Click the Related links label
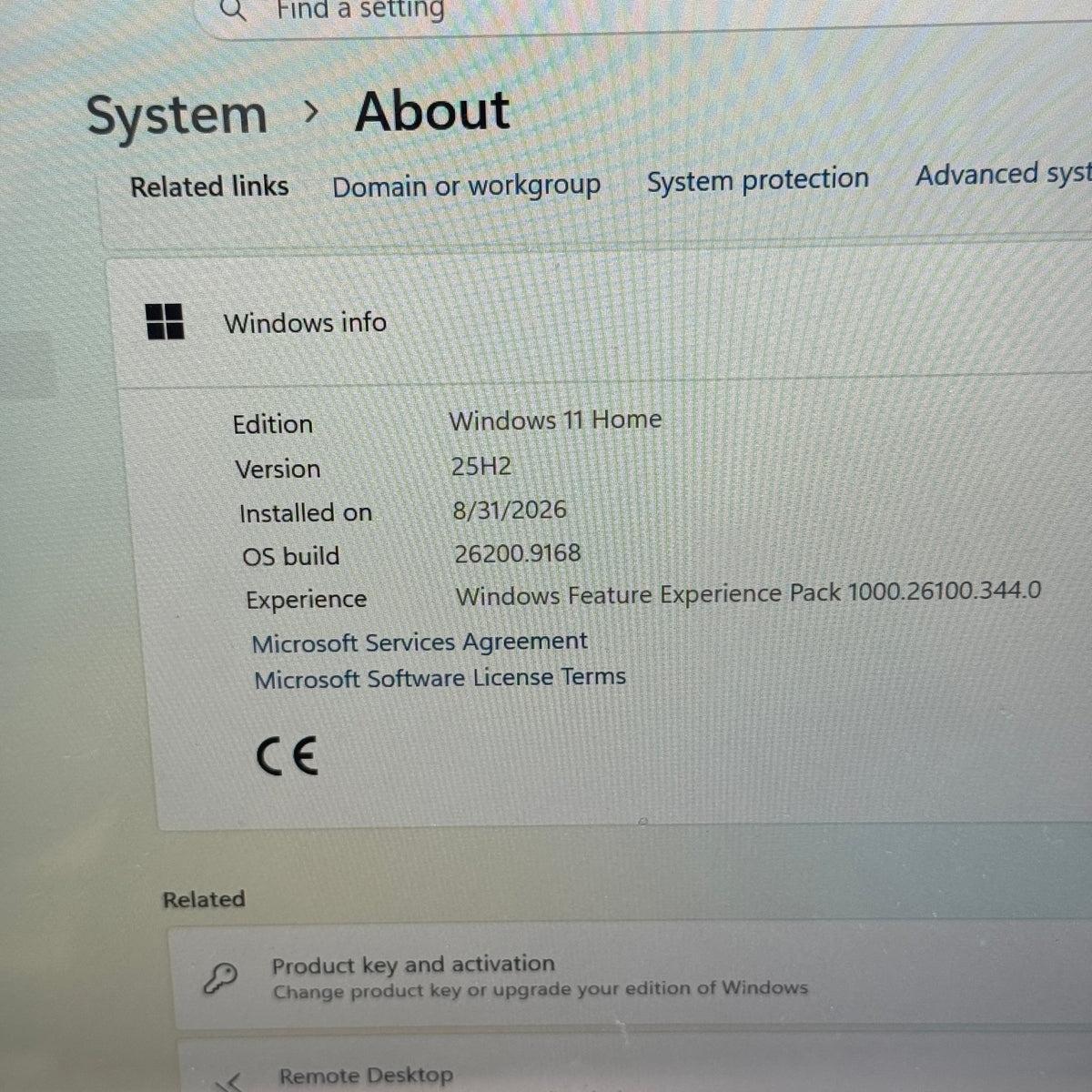 pos(209,187)
